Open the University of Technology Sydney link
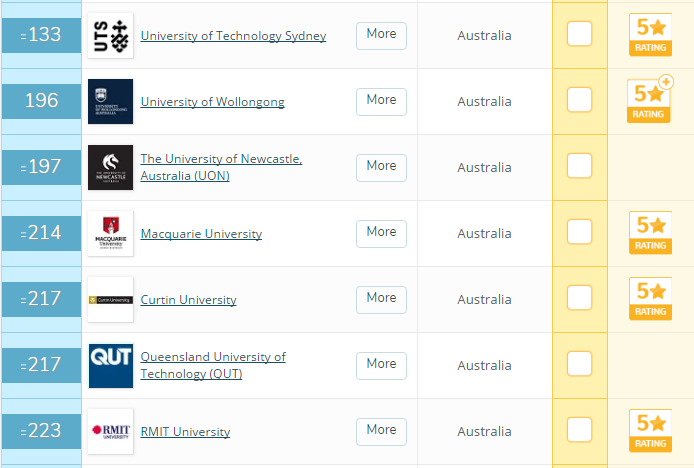 coord(233,36)
